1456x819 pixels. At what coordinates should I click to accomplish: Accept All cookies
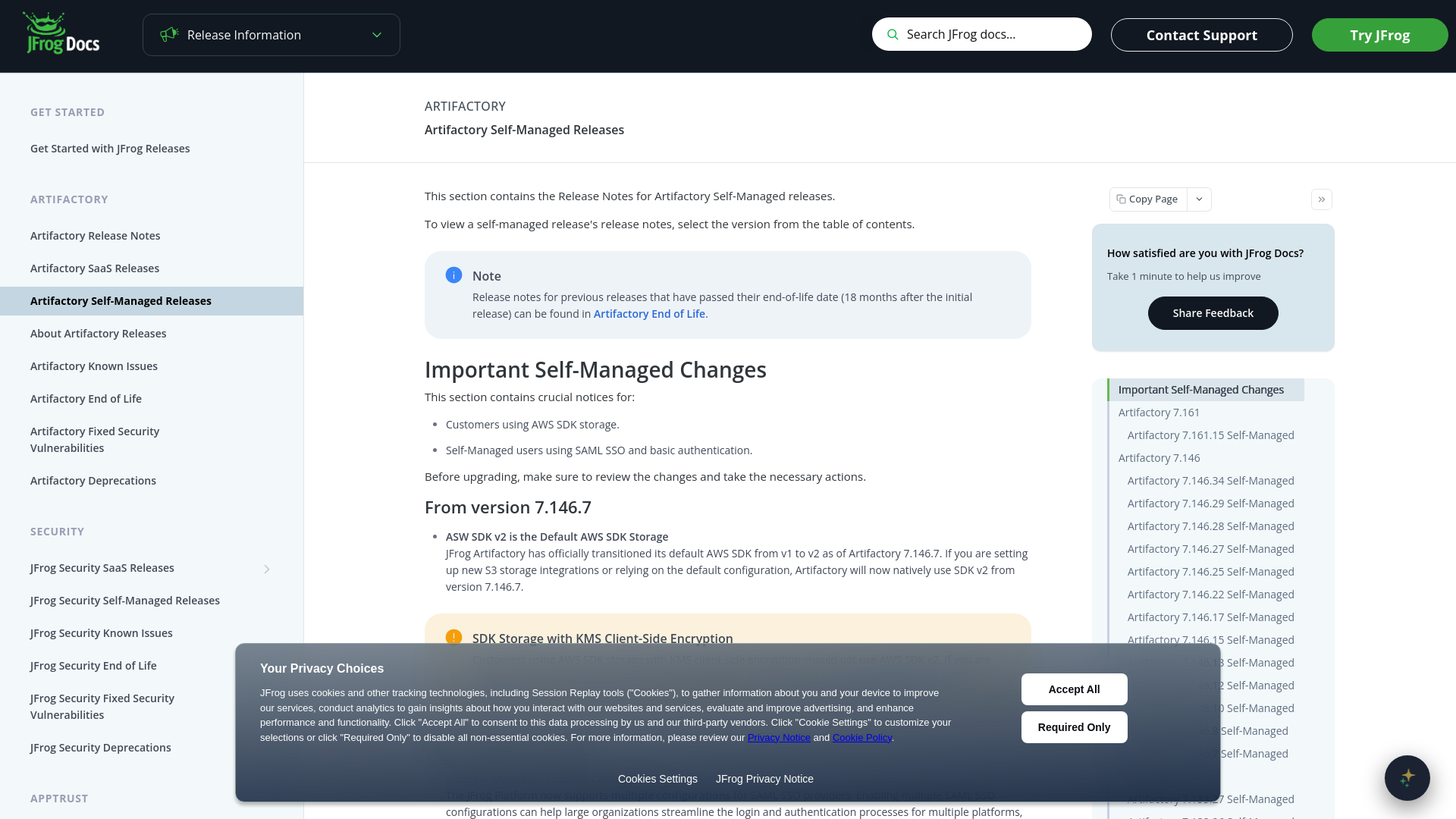[1075, 689]
